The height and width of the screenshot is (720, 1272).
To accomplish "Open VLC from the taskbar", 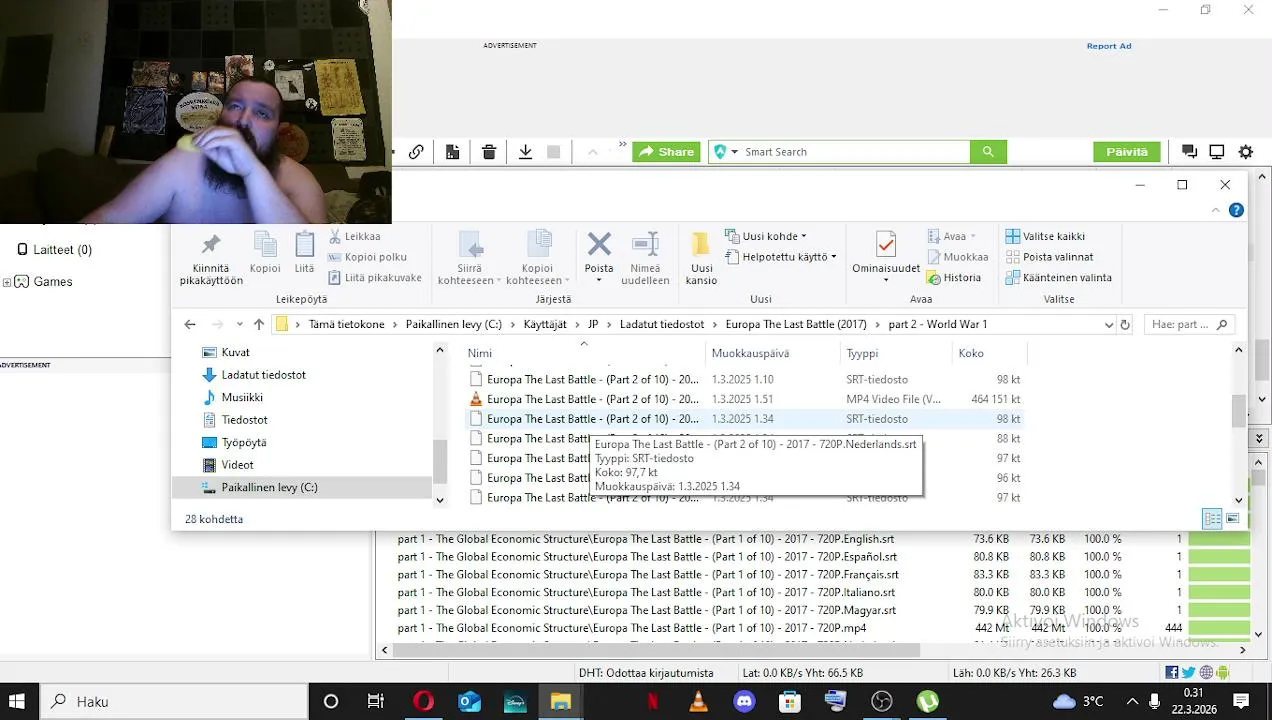I will (699, 701).
